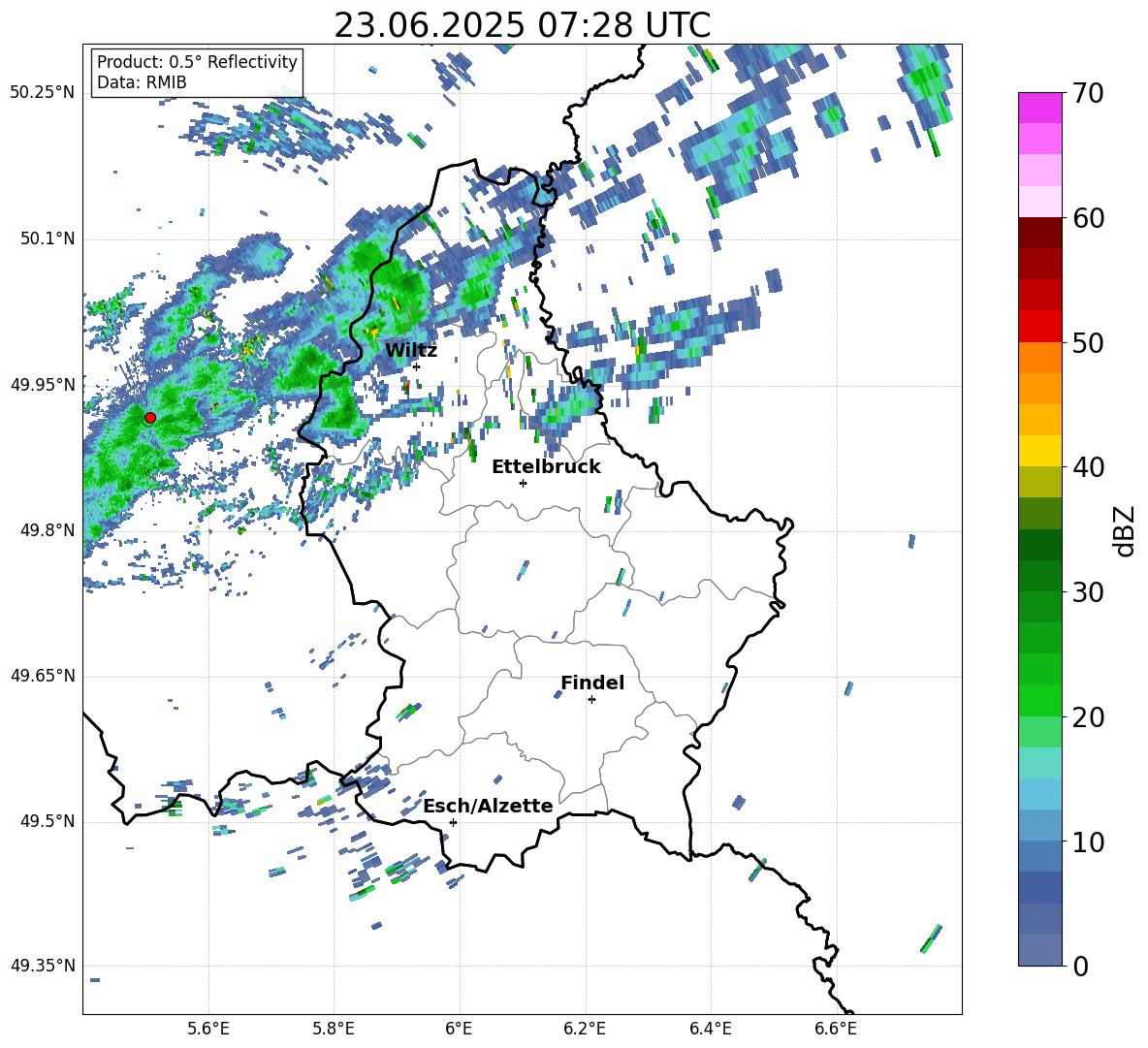
Task: Click the Wiltz station cross marker
Action: tap(417, 366)
